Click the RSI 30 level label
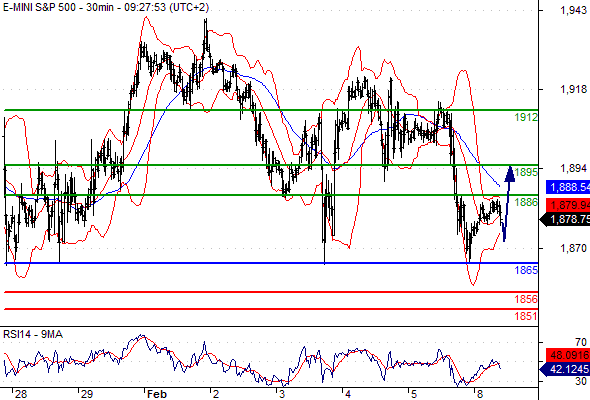 click(x=581, y=381)
